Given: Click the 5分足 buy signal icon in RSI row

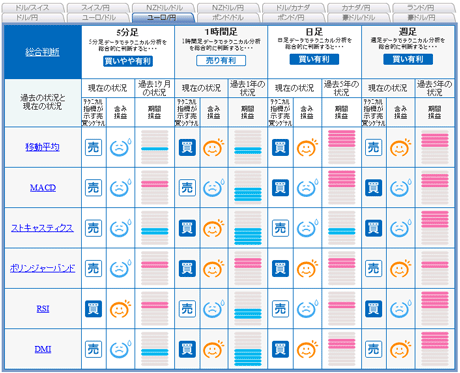Looking at the screenshot, I should (x=93, y=309).
